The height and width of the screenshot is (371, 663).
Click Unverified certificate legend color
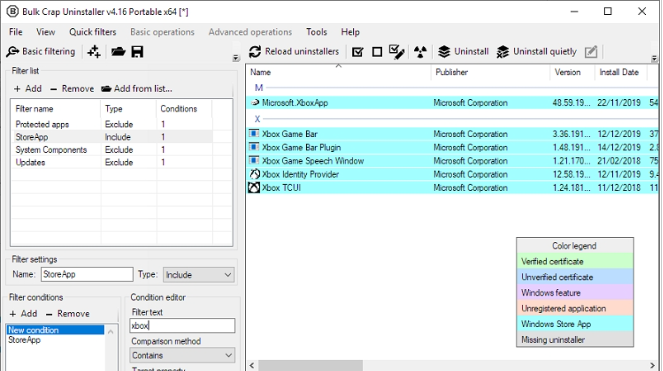(x=575, y=277)
